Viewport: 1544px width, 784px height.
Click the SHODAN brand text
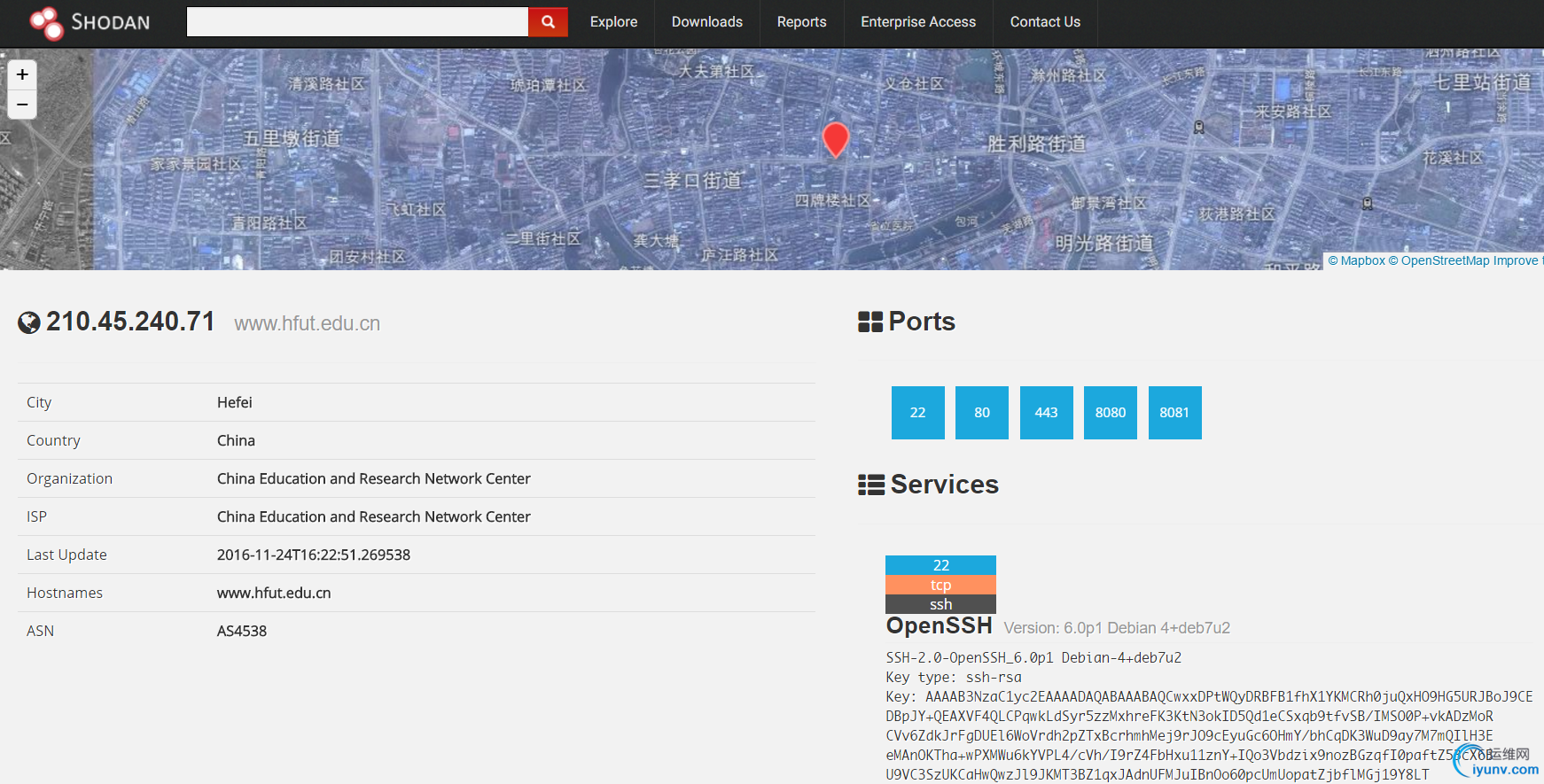tap(111, 22)
